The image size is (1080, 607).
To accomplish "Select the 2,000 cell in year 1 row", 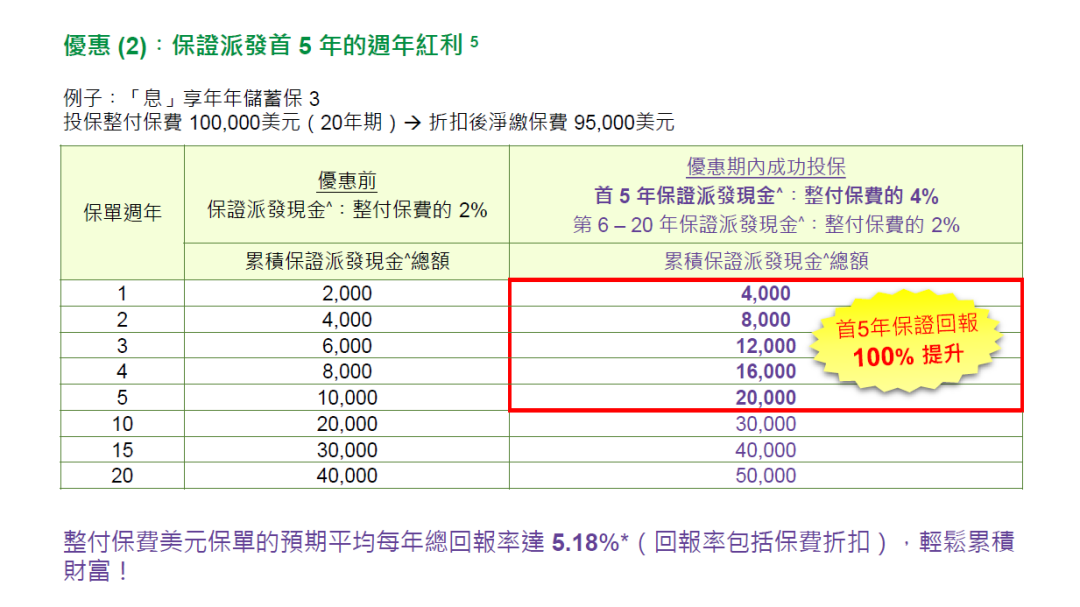I will [x=347, y=294].
